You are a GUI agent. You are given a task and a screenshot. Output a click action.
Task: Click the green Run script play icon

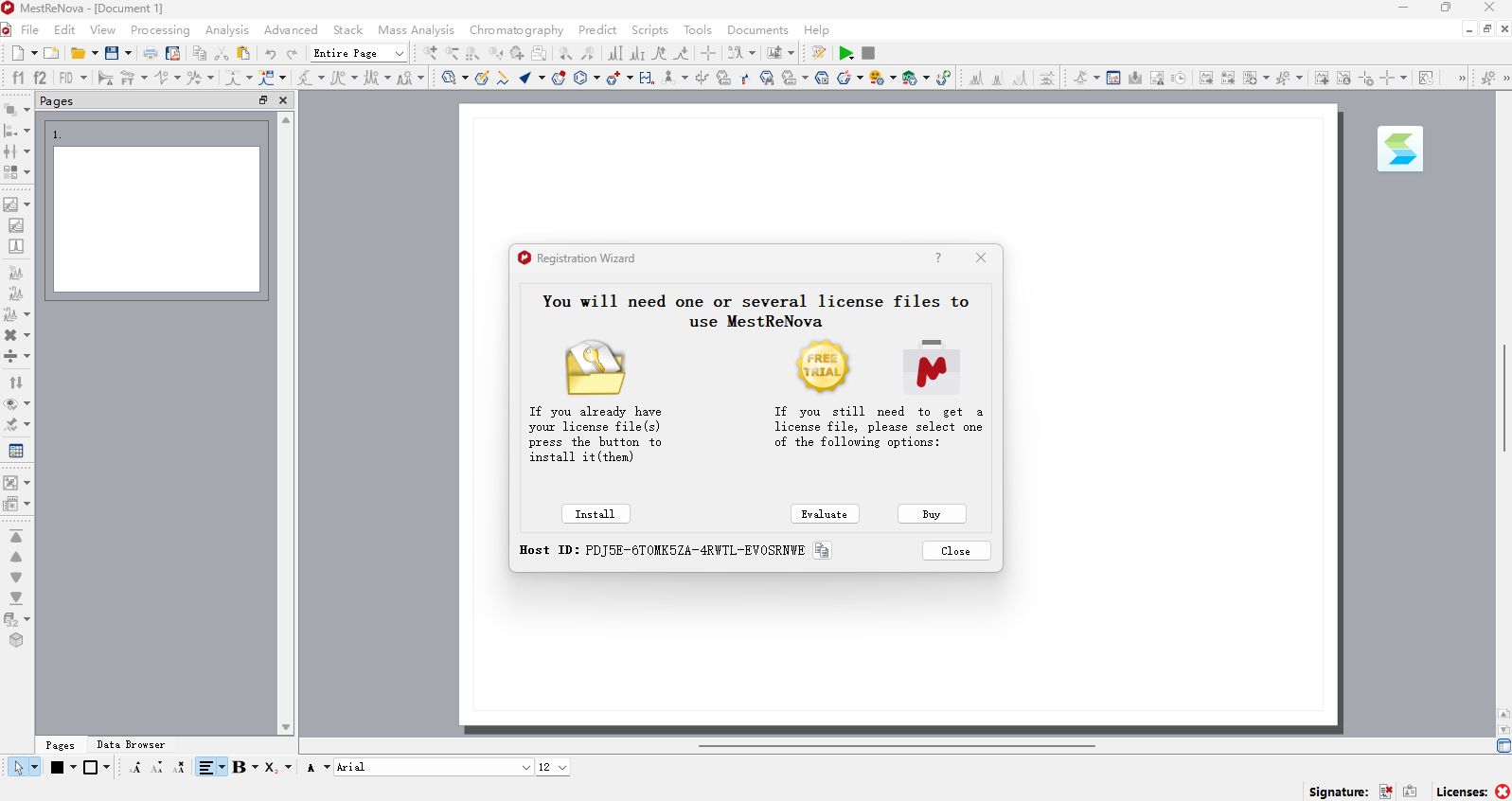click(846, 53)
